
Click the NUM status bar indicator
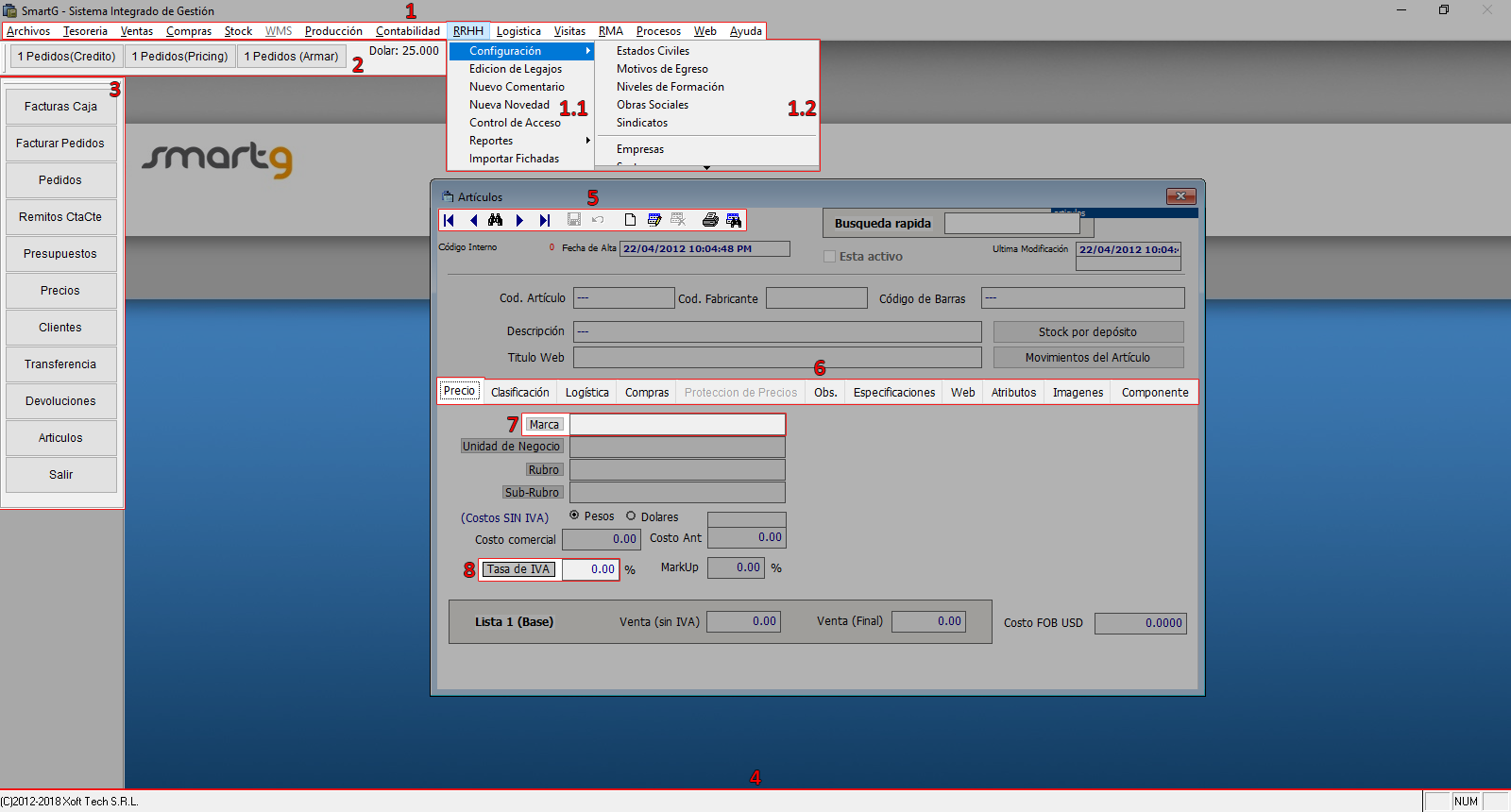tap(1466, 802)
